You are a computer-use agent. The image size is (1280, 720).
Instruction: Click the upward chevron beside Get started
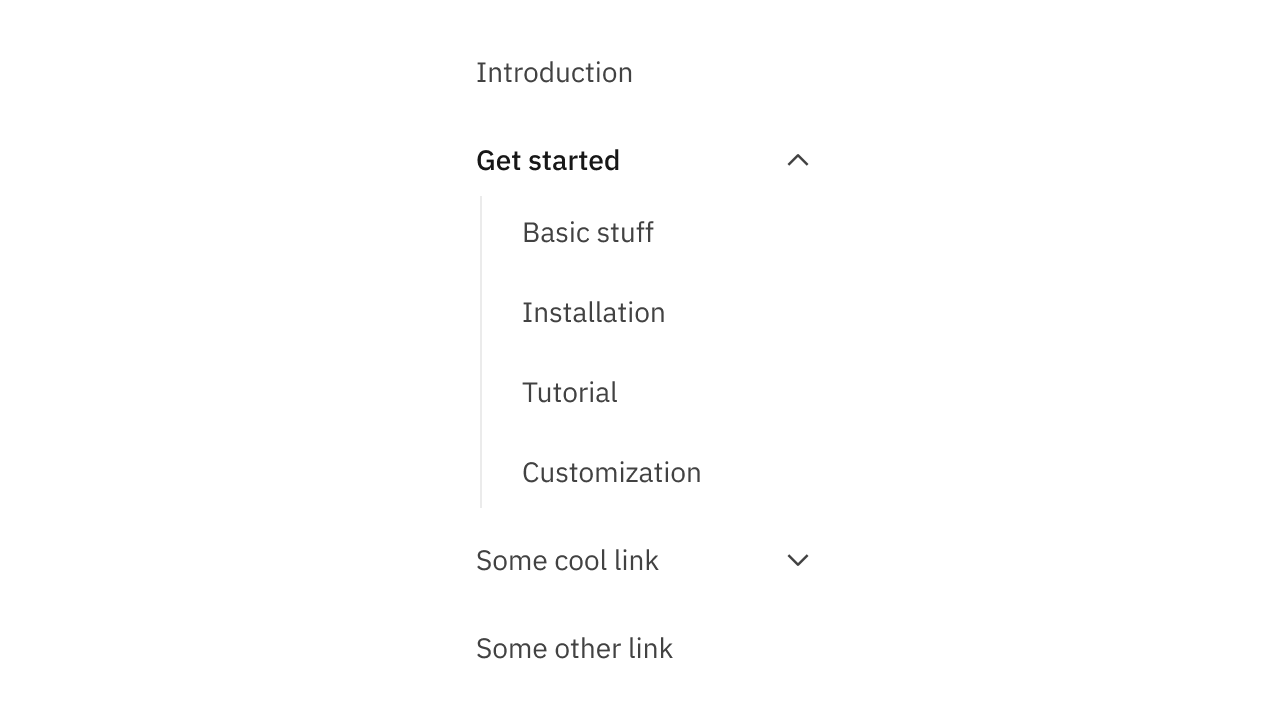click(x=797, y=160)
